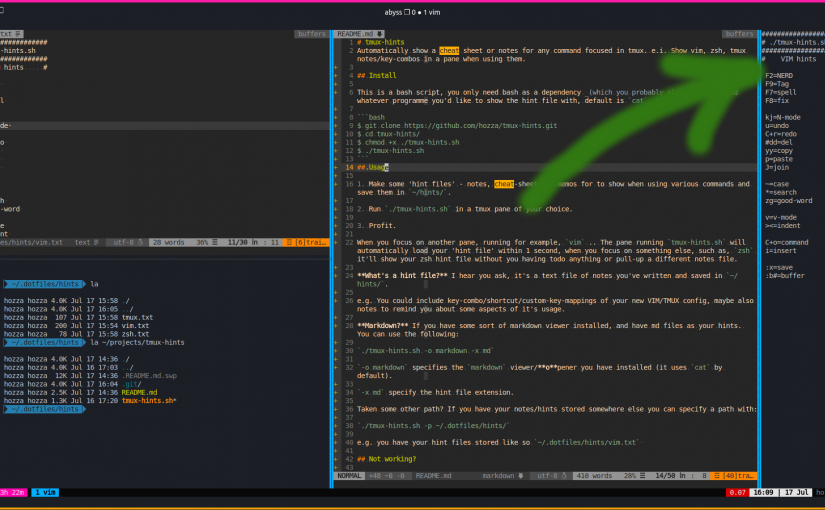The image size is (825, 510).
Task: Click the '## Install' heading
Action: (377, 76)
